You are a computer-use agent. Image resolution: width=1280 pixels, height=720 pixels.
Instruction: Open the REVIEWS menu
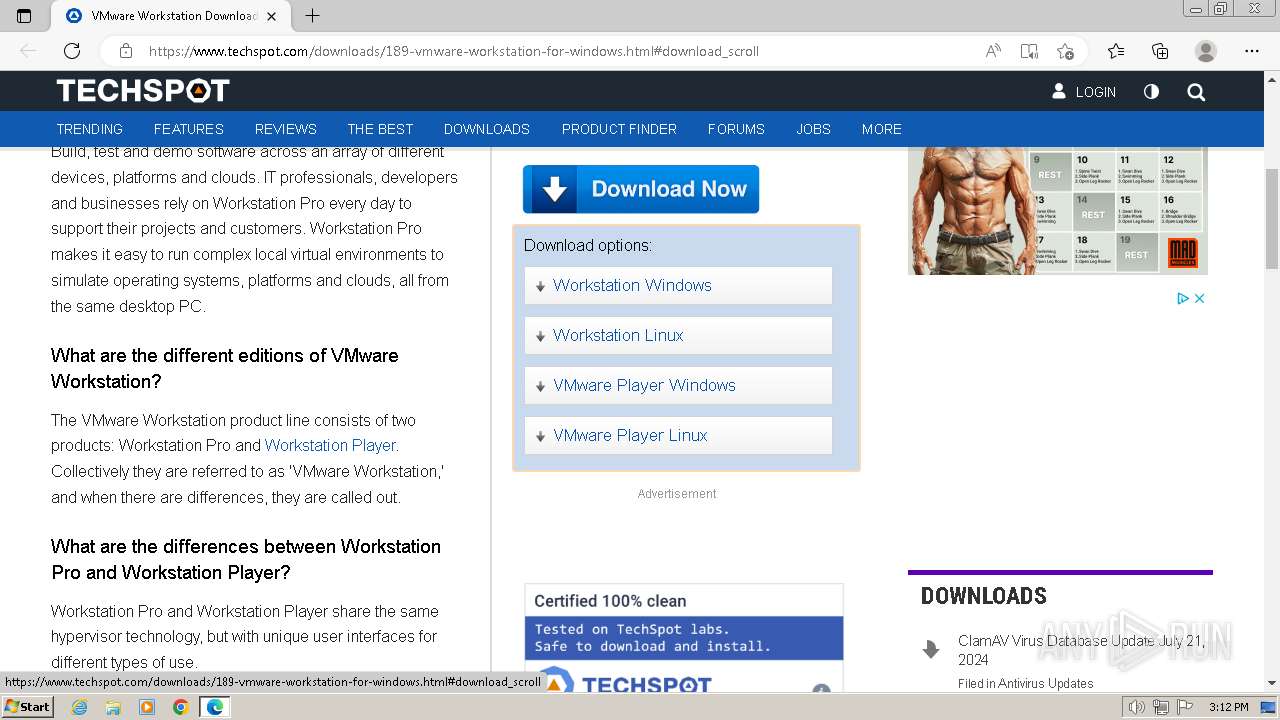tap(285, 129)
